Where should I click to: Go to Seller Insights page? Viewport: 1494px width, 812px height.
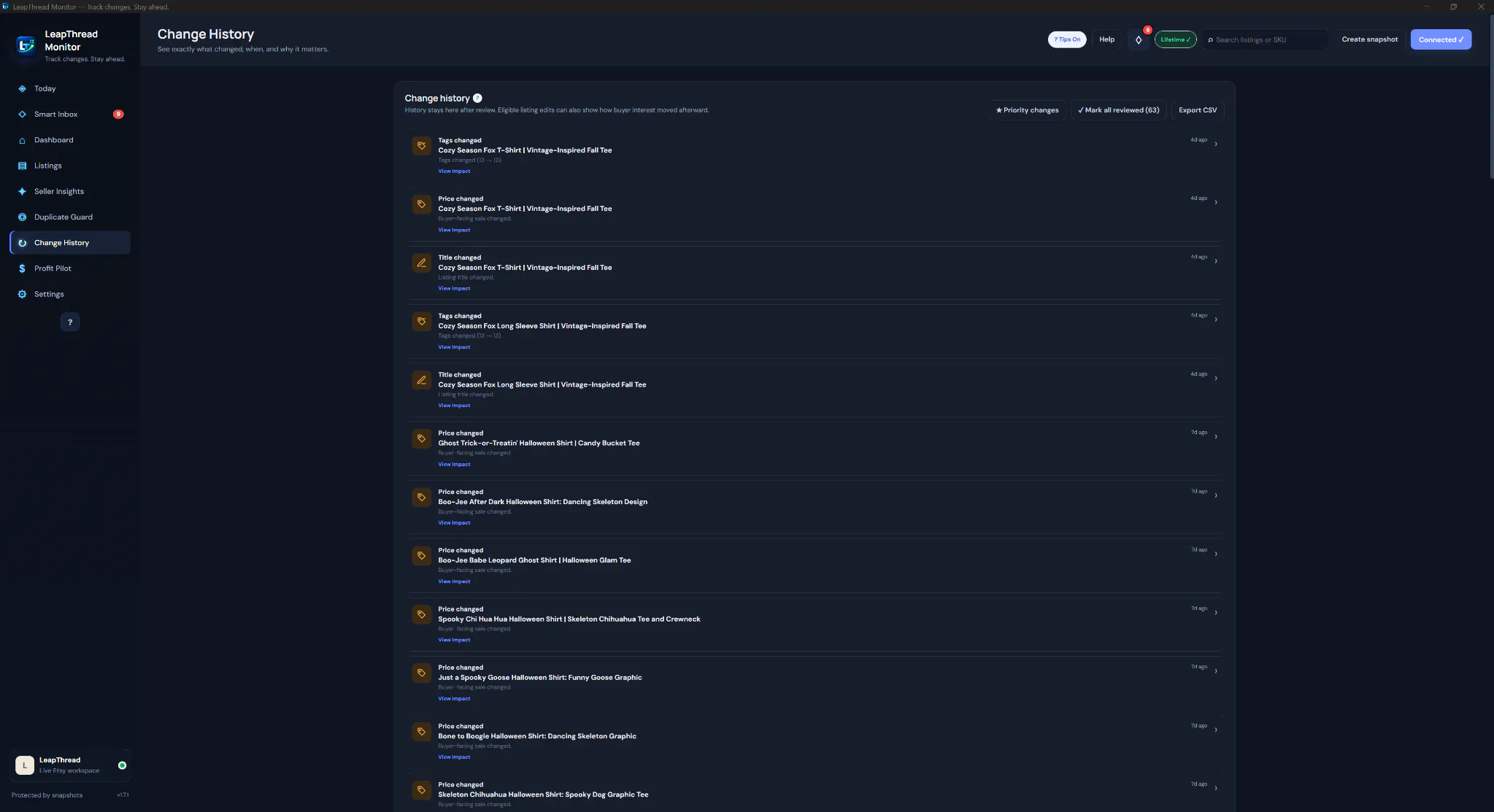(x=70, y=191)
